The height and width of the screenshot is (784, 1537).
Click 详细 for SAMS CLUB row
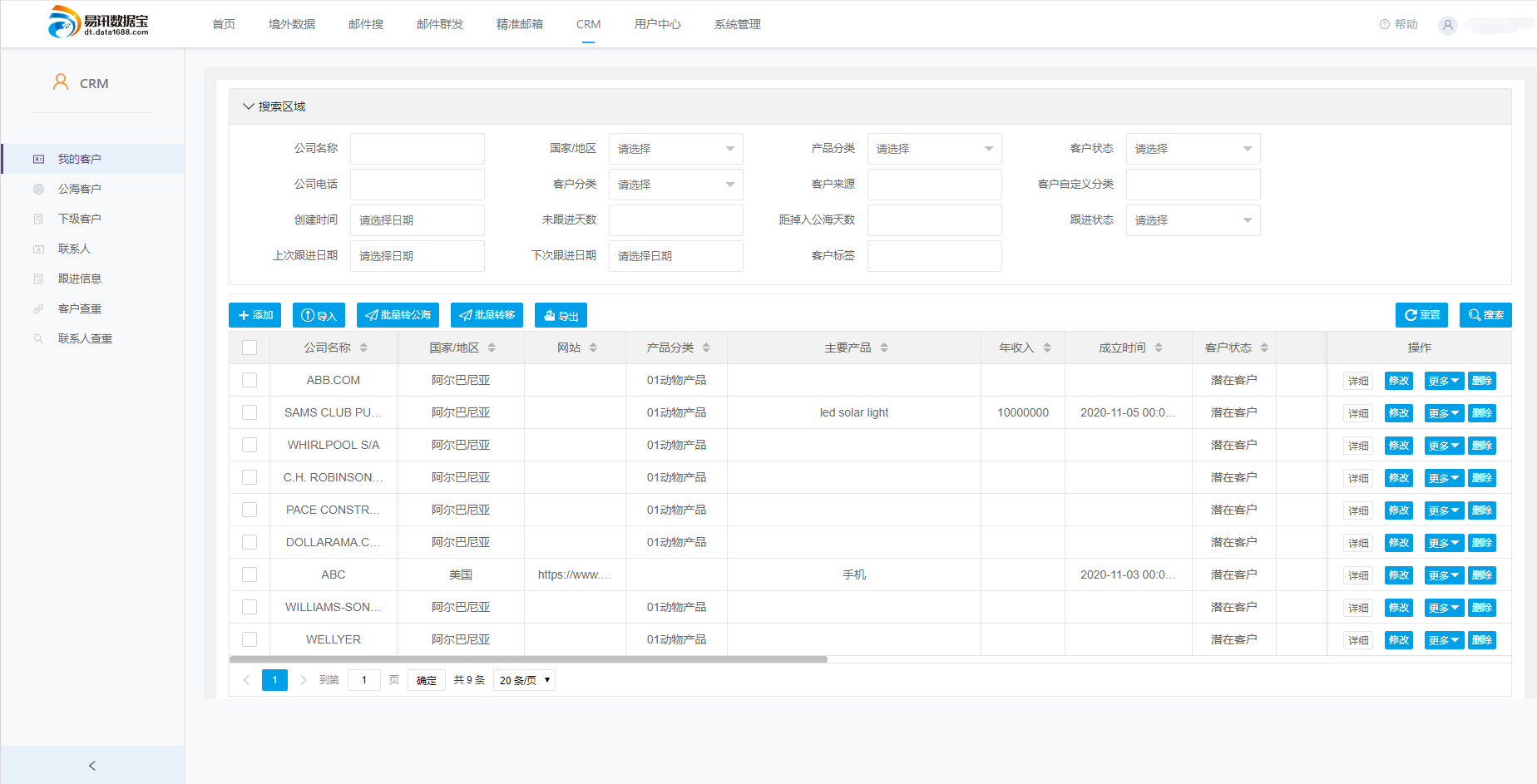click(1358, 413)
